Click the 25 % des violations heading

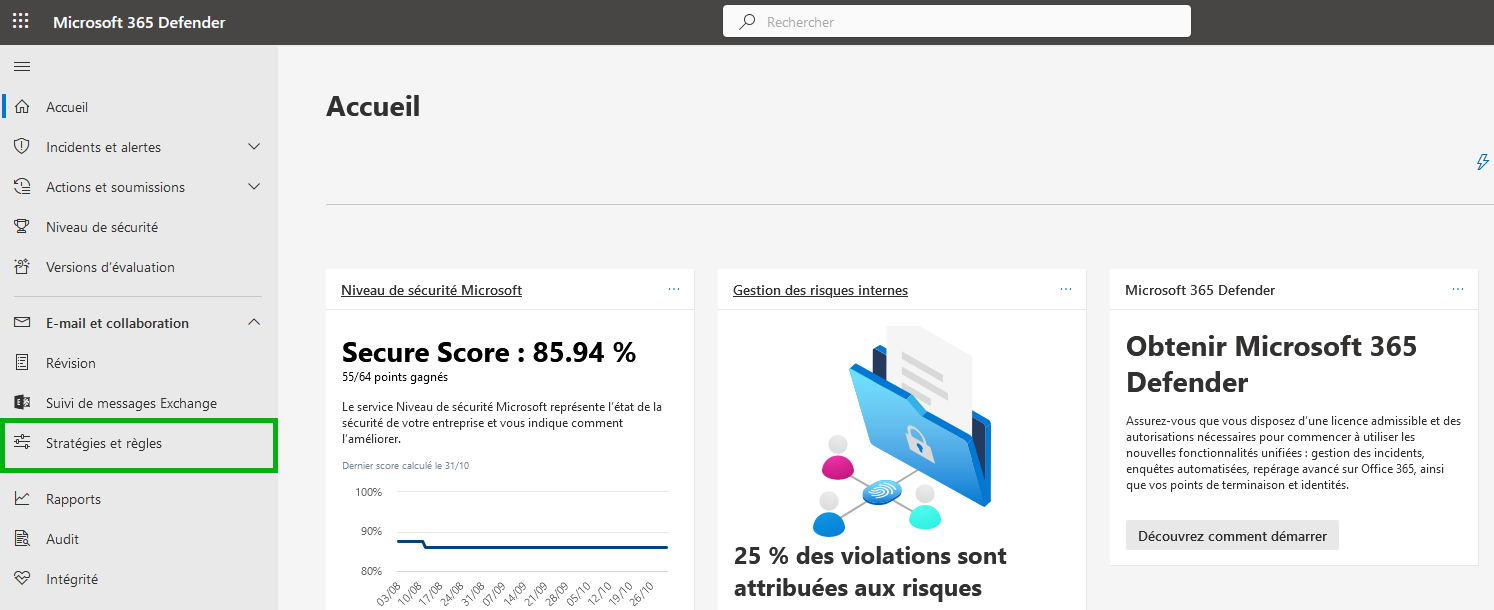(870, 571)
